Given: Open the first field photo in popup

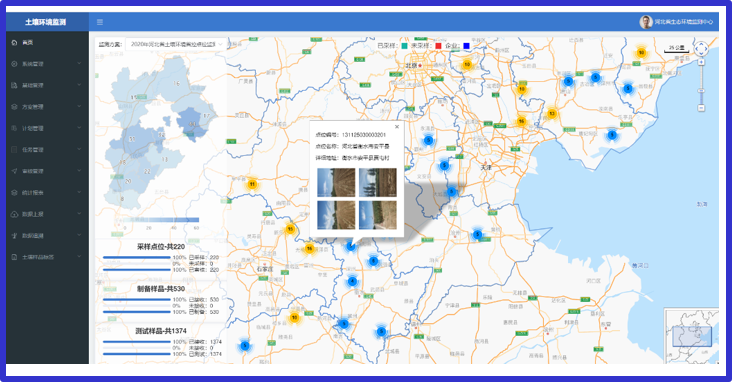Looking at the screenshot, I should [336, 183].
